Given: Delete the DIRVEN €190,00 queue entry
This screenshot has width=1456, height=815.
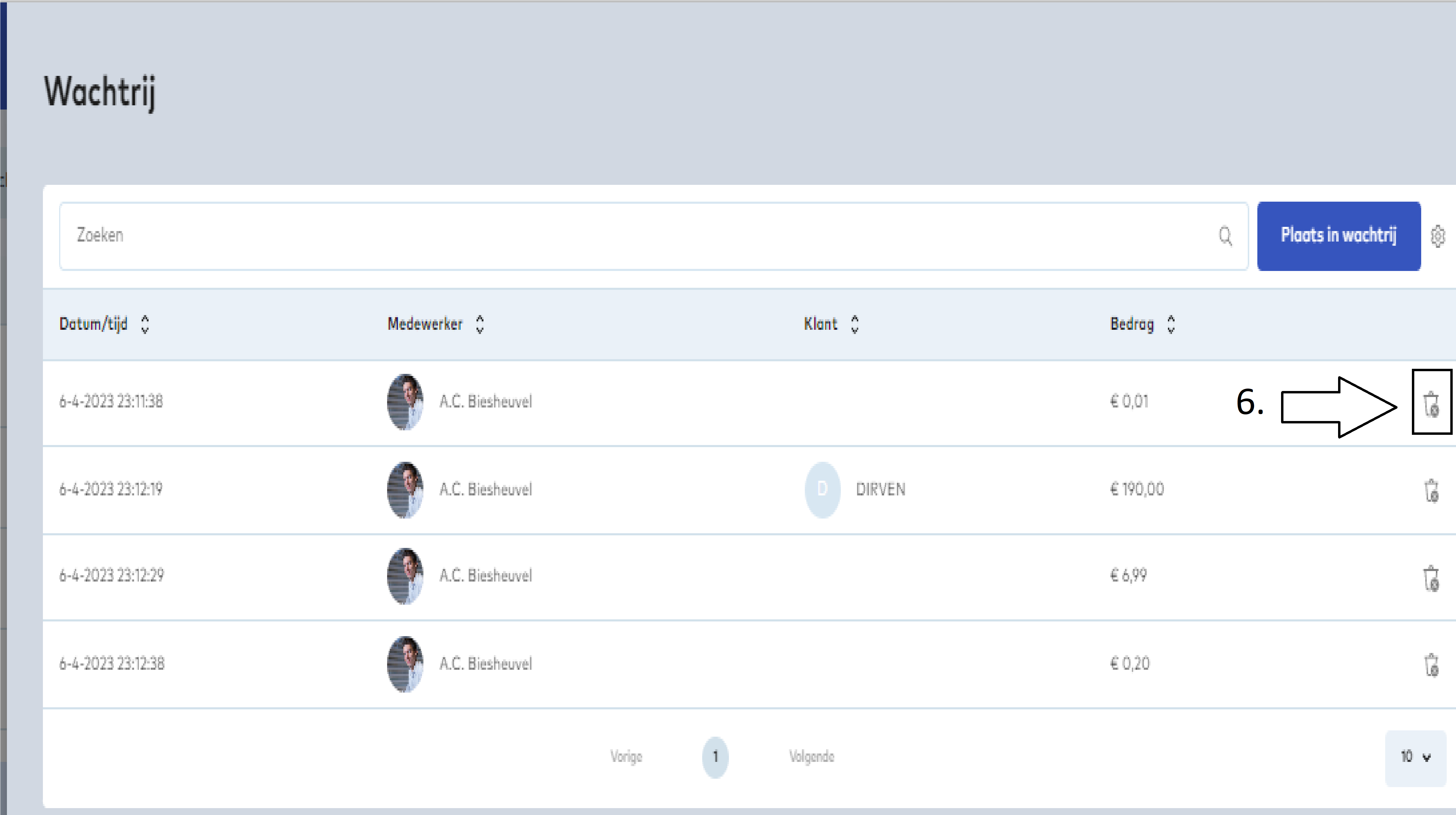Looking at the screenshot, I should tap(1430, 490).
